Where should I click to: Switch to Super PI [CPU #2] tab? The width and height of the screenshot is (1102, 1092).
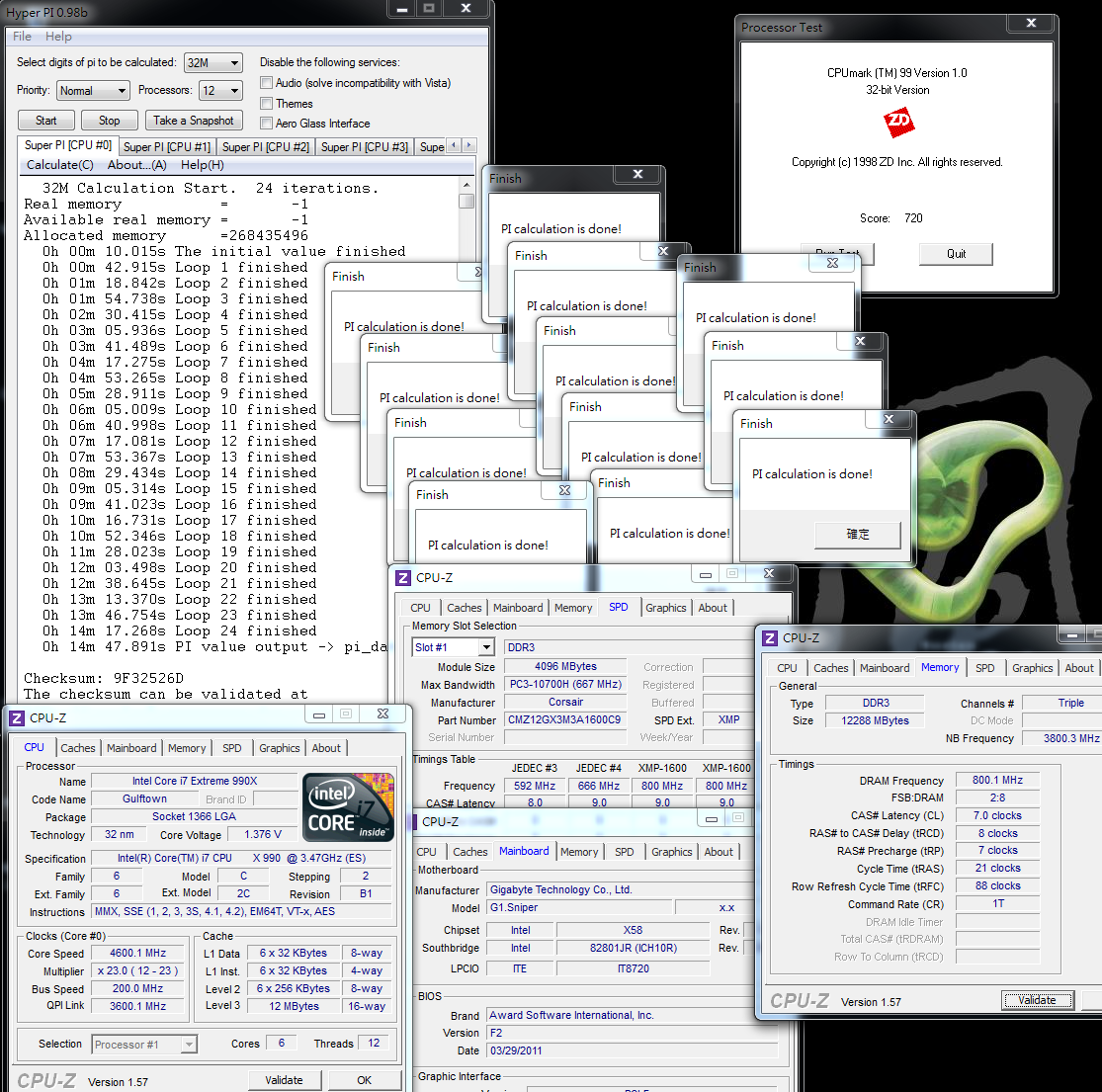pyautogui.click(x=266, y=147)
